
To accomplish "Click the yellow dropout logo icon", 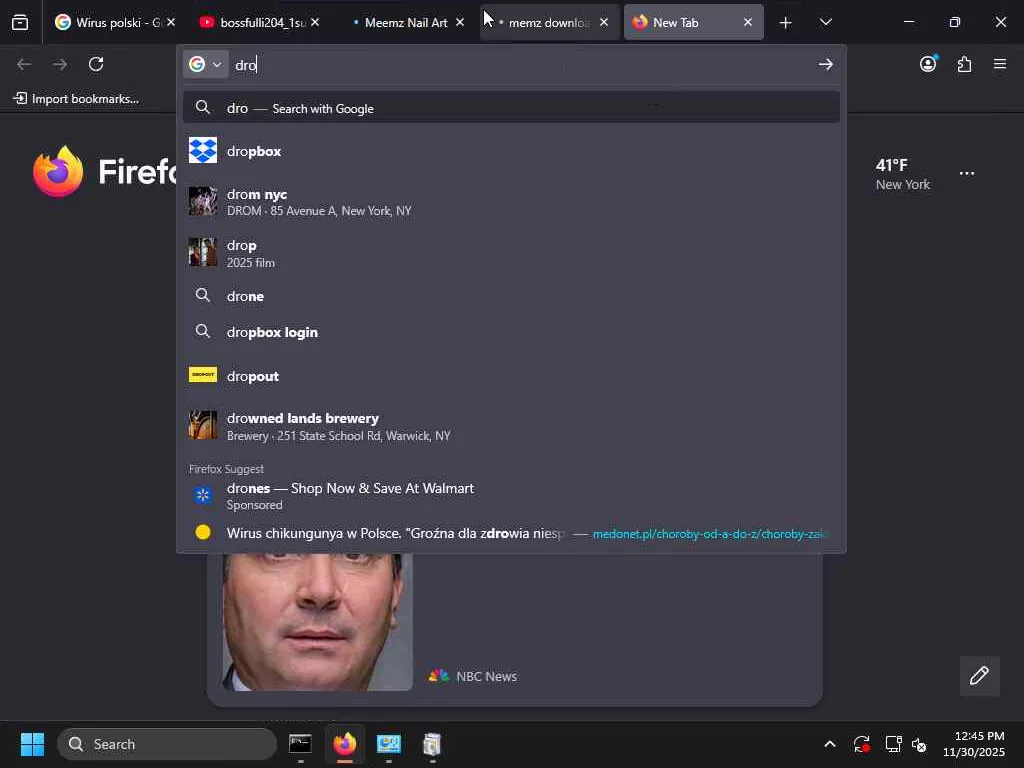I will [203, 374].
